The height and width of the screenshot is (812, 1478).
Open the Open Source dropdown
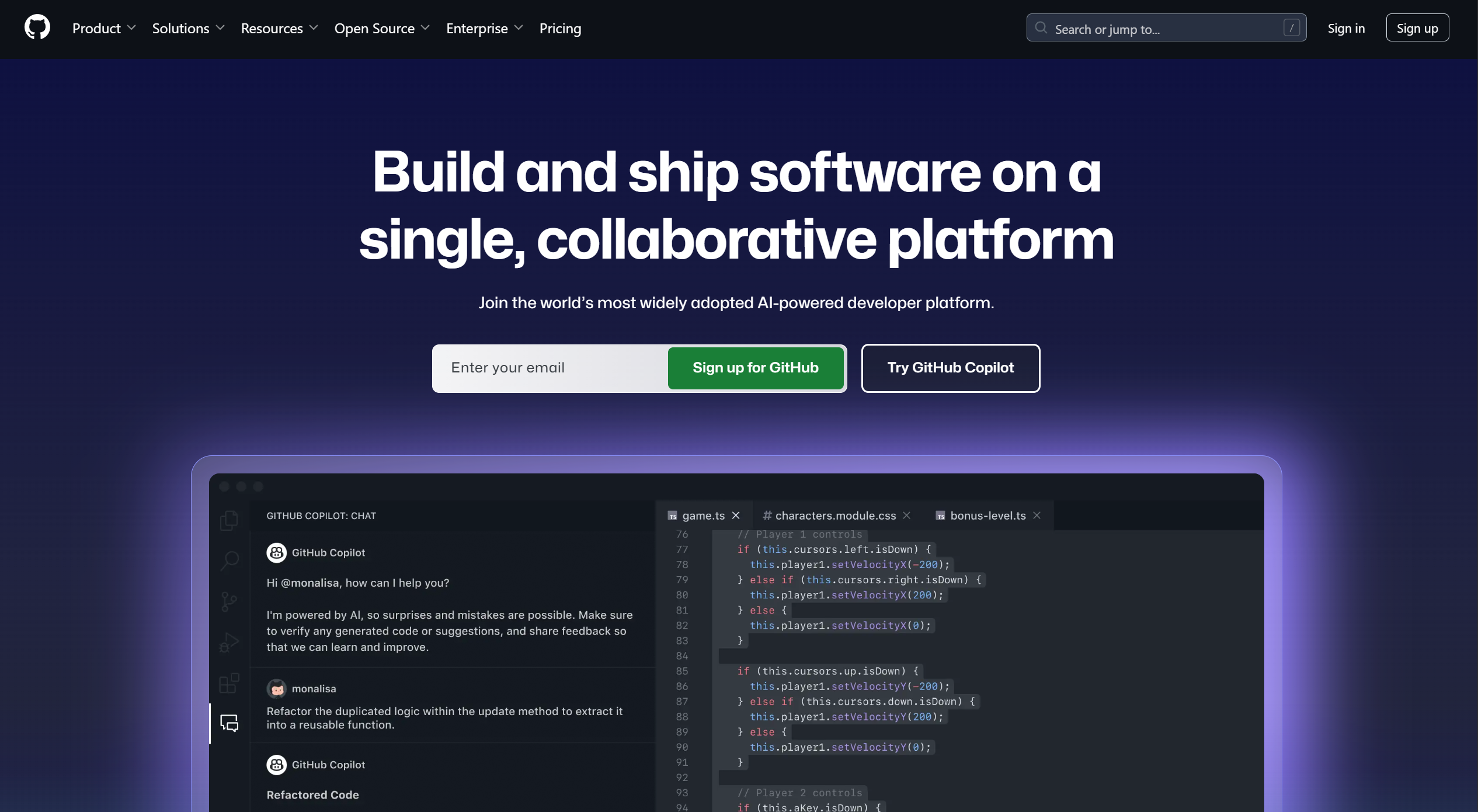point(381,28)
